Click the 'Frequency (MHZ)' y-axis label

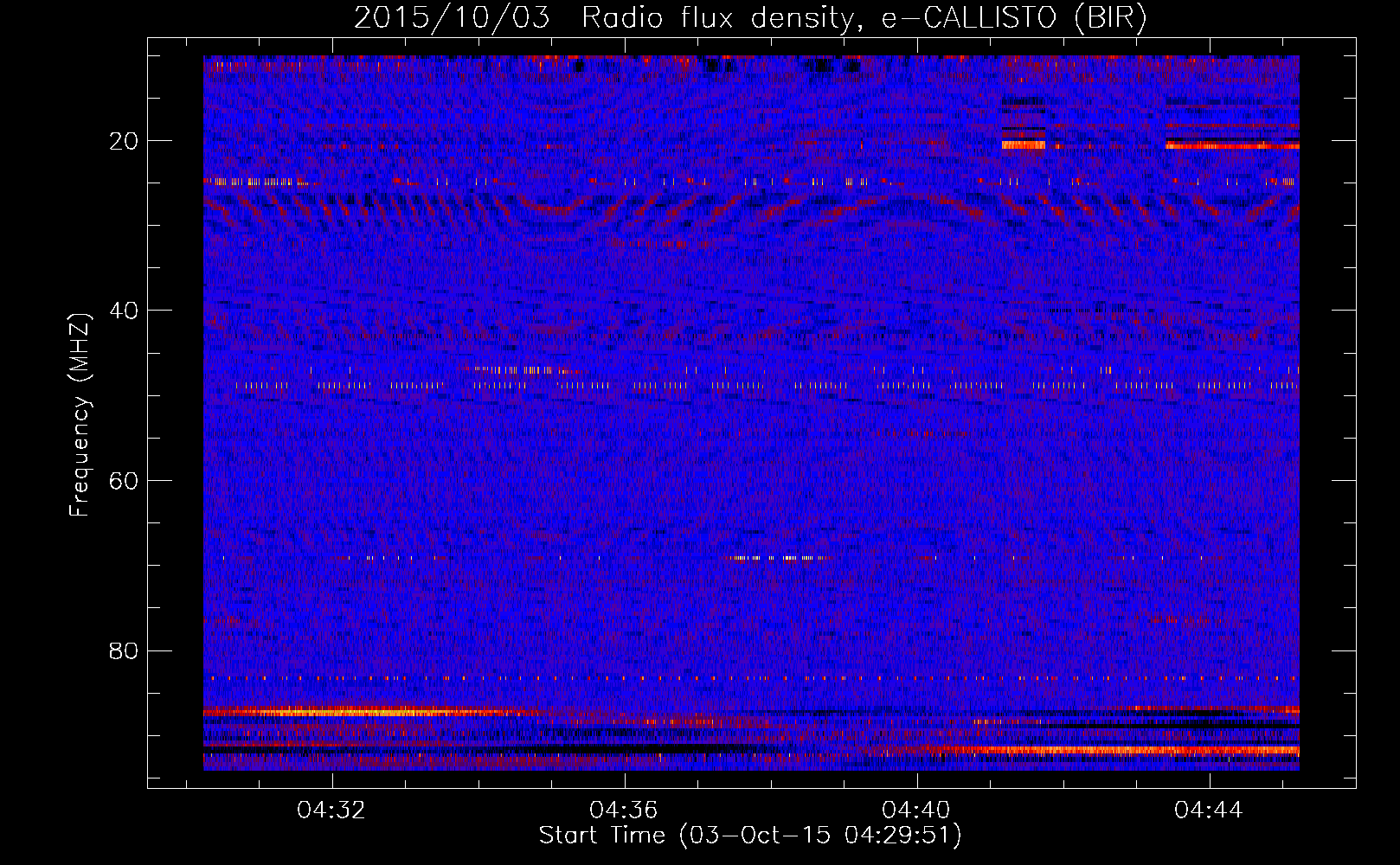tap(80, 416)
